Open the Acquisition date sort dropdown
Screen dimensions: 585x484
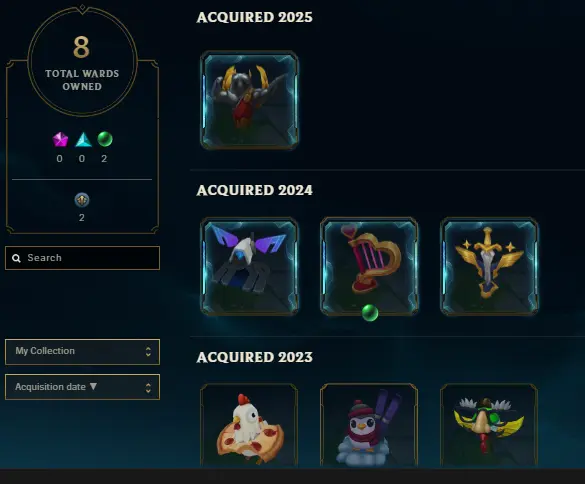82,387
